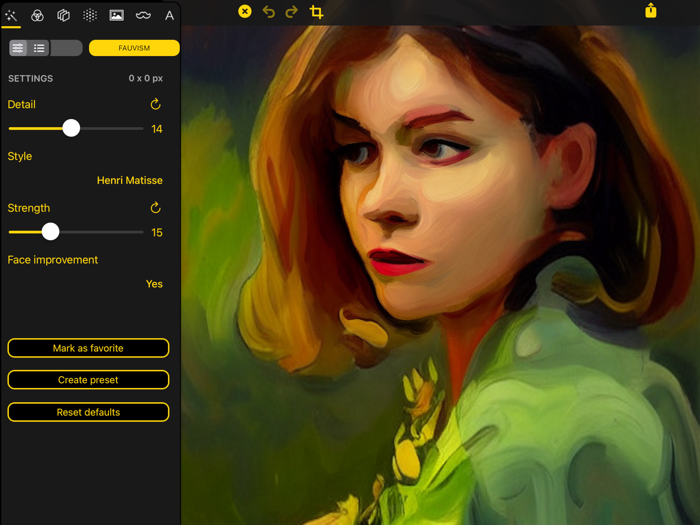The height and width of the screenshot is (525, 700).
Task: Select the blank third view segment
Action: point(67,48)
